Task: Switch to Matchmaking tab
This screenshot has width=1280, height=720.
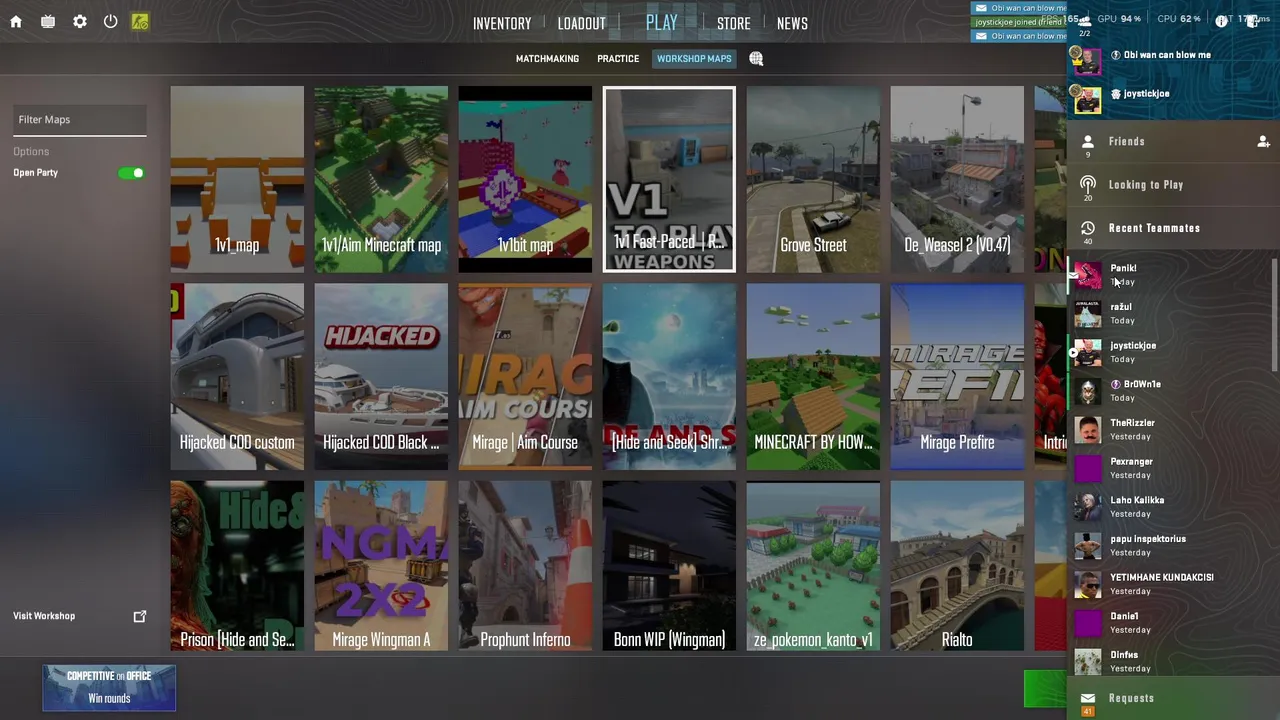Action: click(x=547, y=59)
